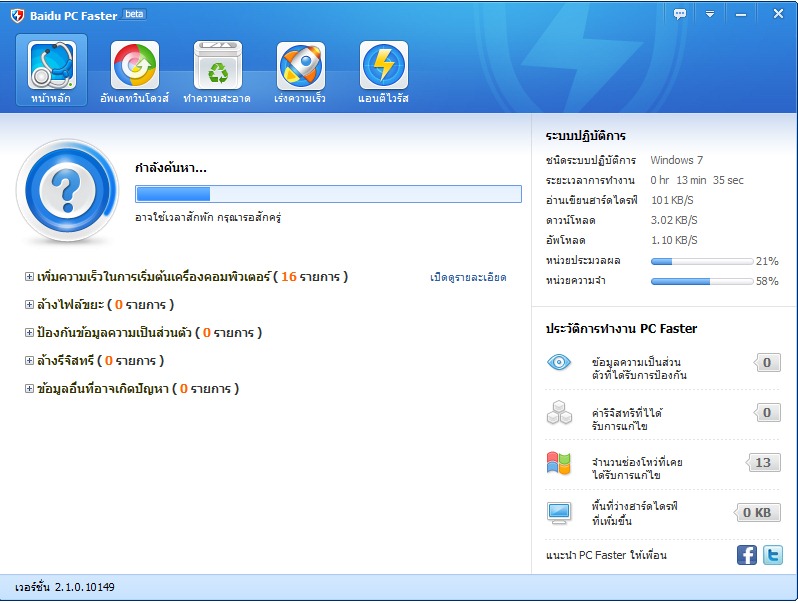Expand the เพิ่มความเร็วในการเริ่มต้นเครื่องคอมพิวเตอร์ item
This screenshot has height=603, width=798.
pyautogui.click(x=29, y=277)
